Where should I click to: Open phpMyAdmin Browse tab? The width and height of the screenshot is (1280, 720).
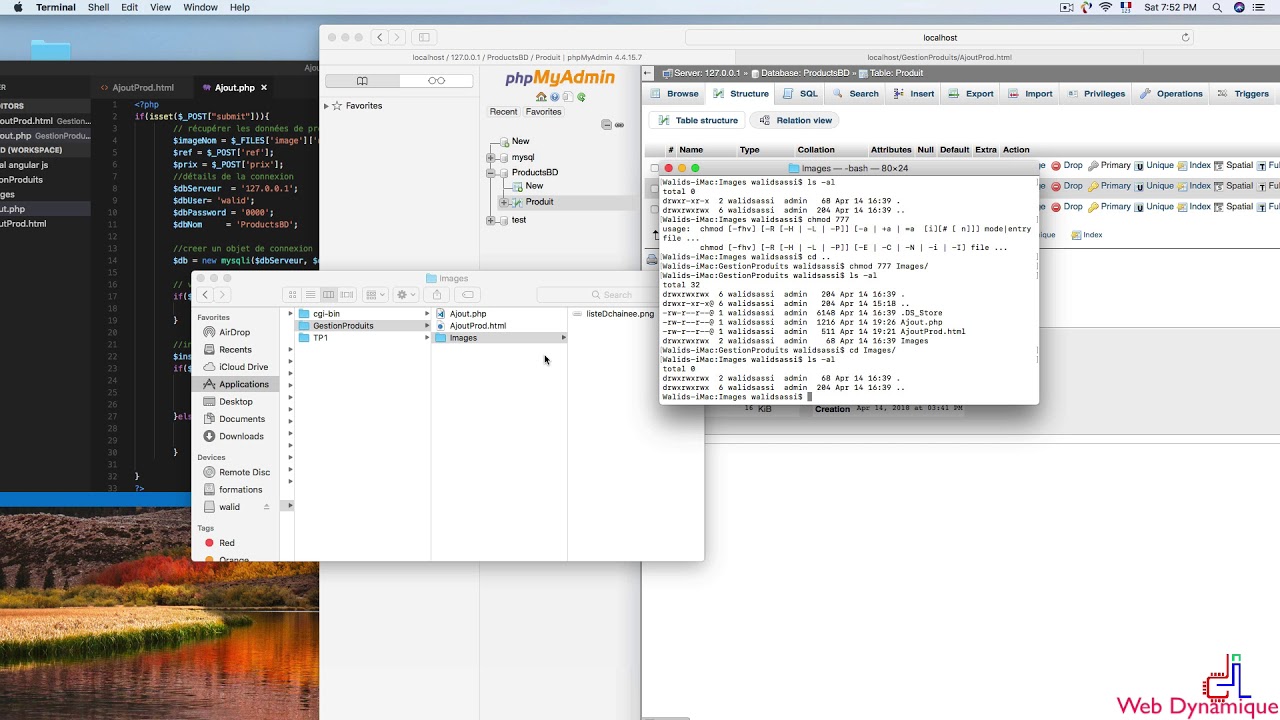coord(675,94)
